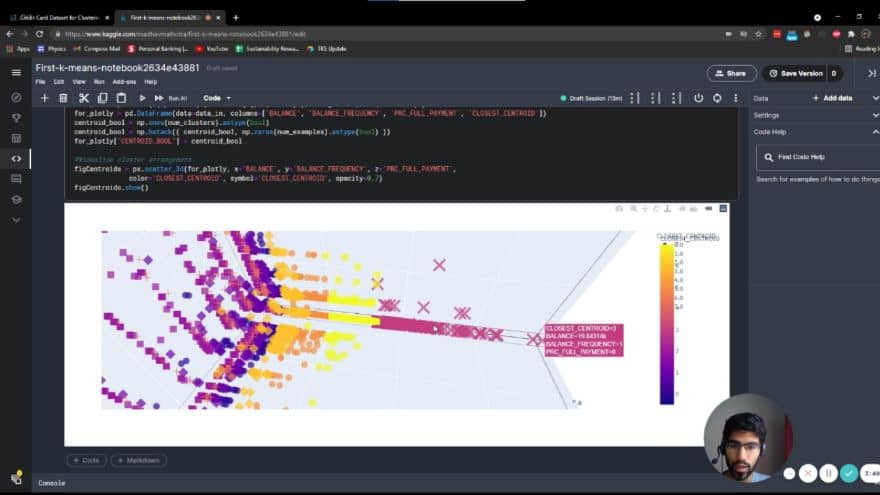Expand the Settings section chevron
880x495 pixels.
point(875,115)
